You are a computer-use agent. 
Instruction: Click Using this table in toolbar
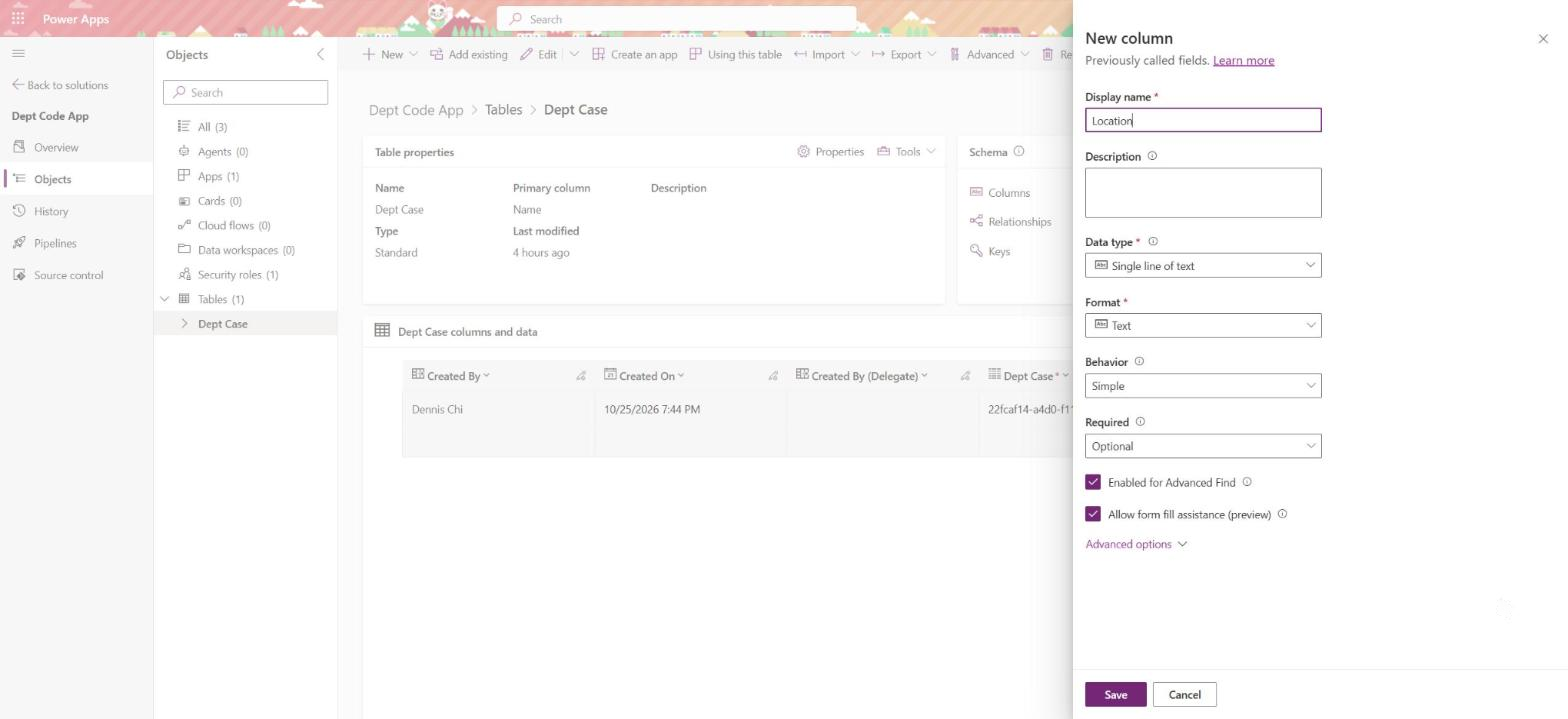click(x=736, y=54)
